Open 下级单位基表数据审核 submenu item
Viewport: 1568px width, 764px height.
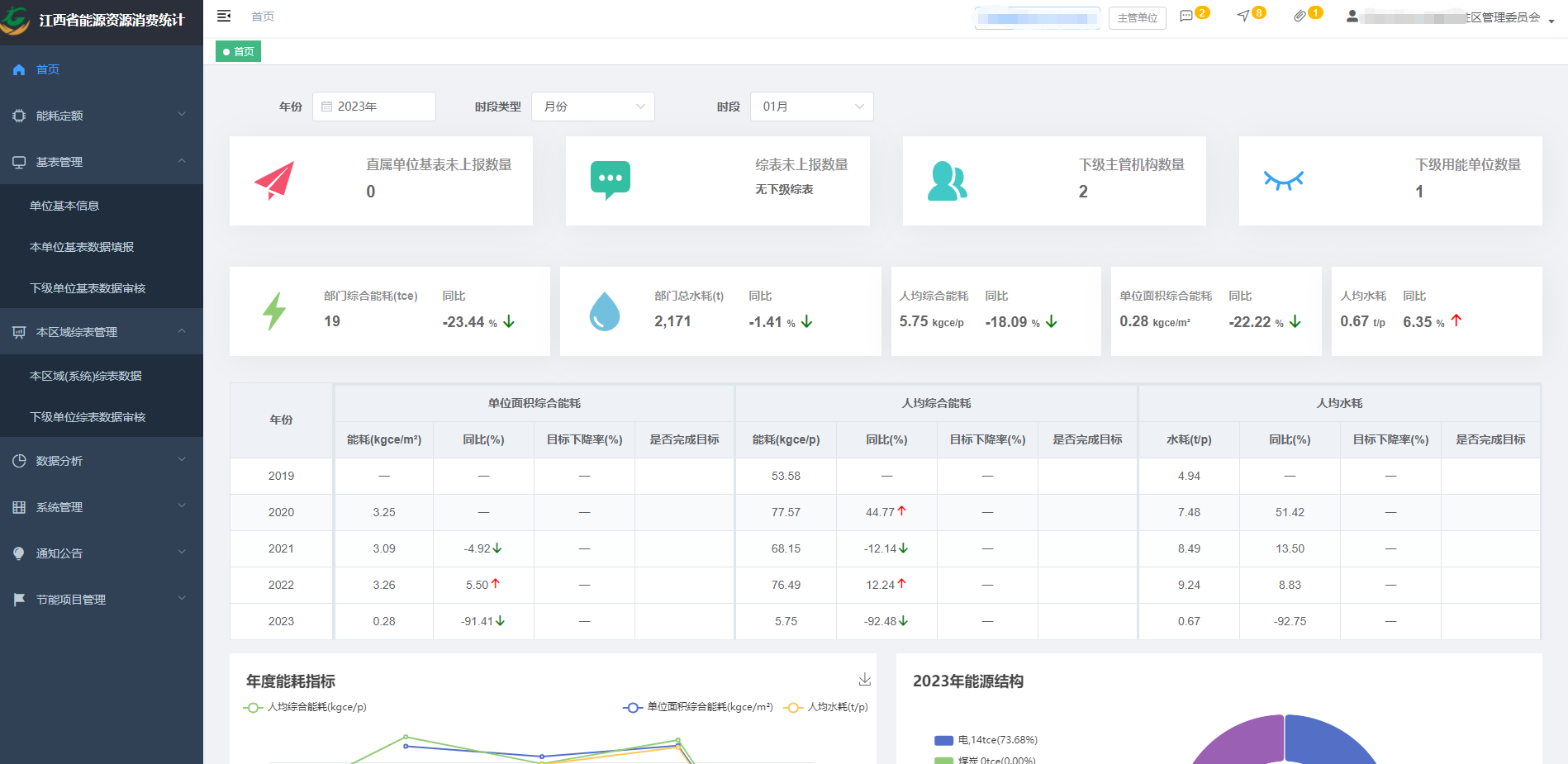tap(102, 288)
